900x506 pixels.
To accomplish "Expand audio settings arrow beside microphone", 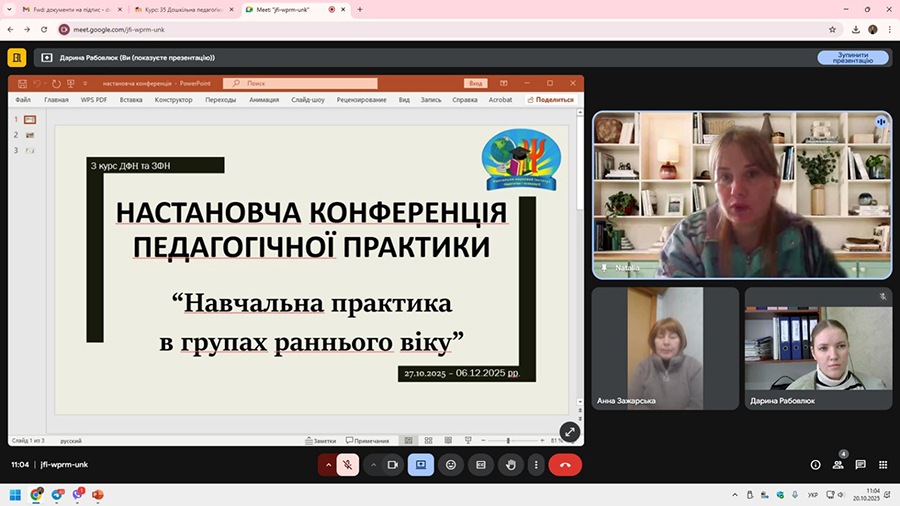I will point(328,464).
